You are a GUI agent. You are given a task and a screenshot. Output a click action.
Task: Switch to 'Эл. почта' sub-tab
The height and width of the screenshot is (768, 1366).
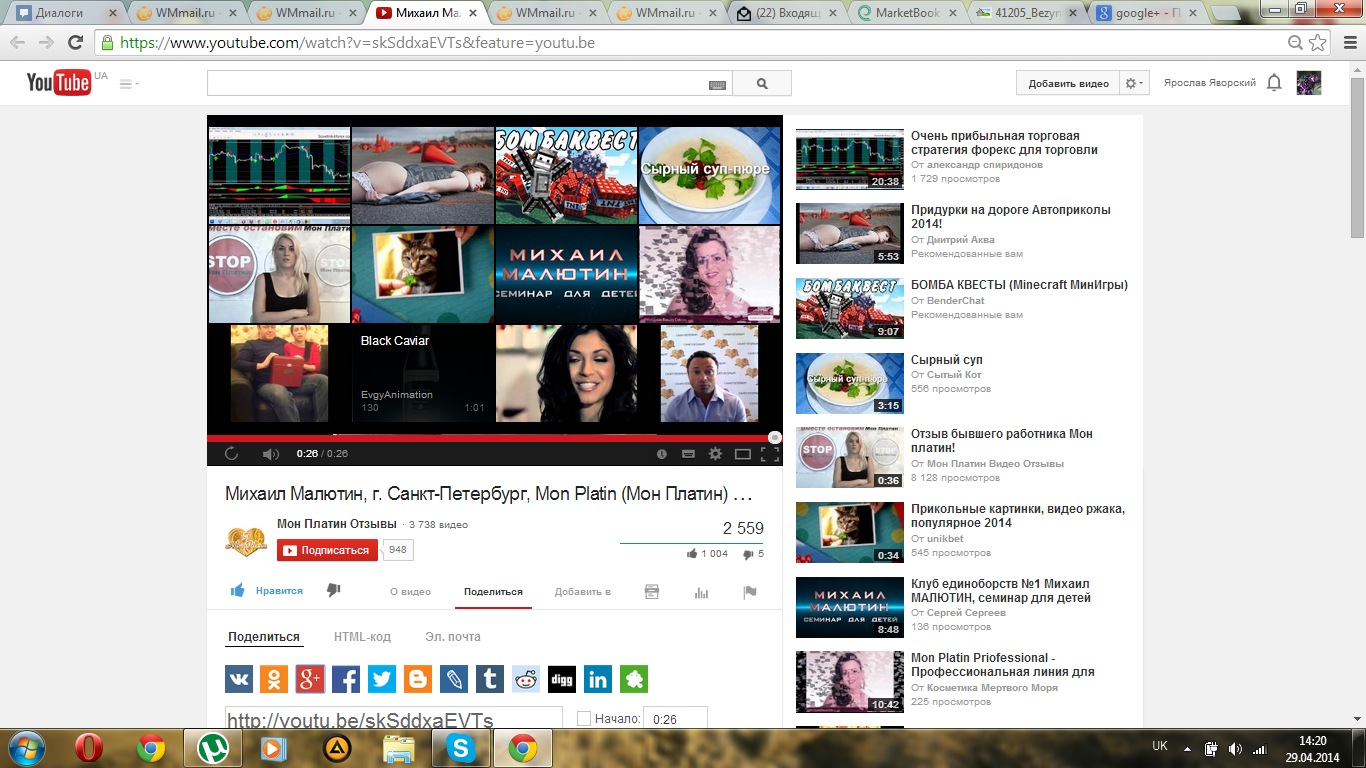click(453, 637)
